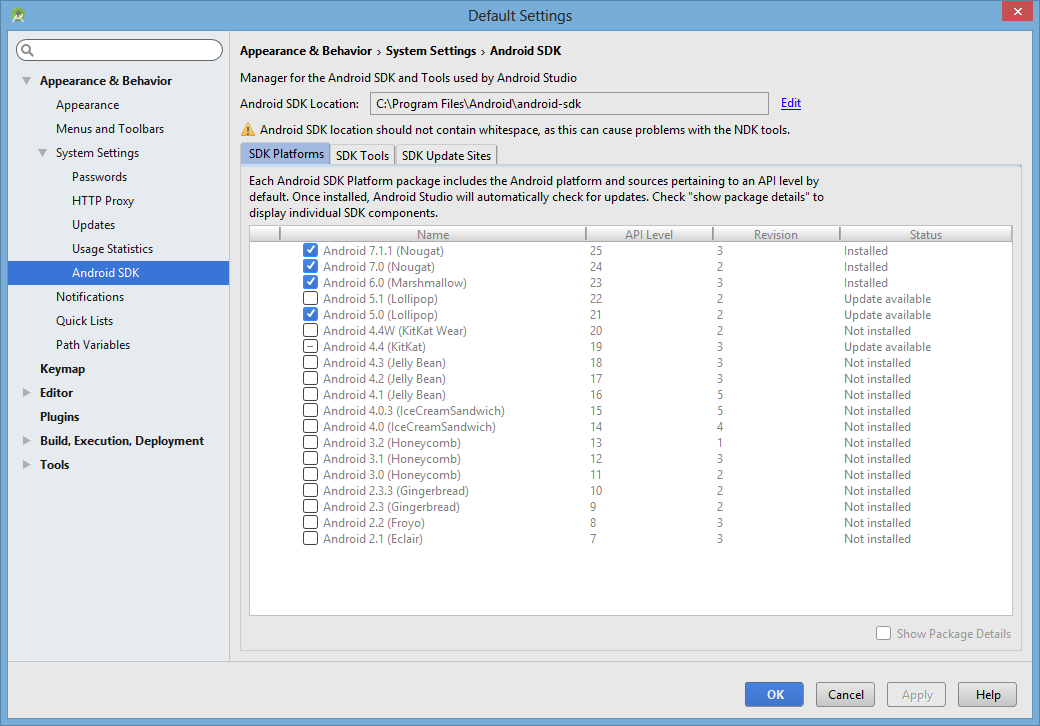The width and height of the screenshot is (1040, 726).
Task: Collapse System Settings tree arrow
Action: pos(42,152)
